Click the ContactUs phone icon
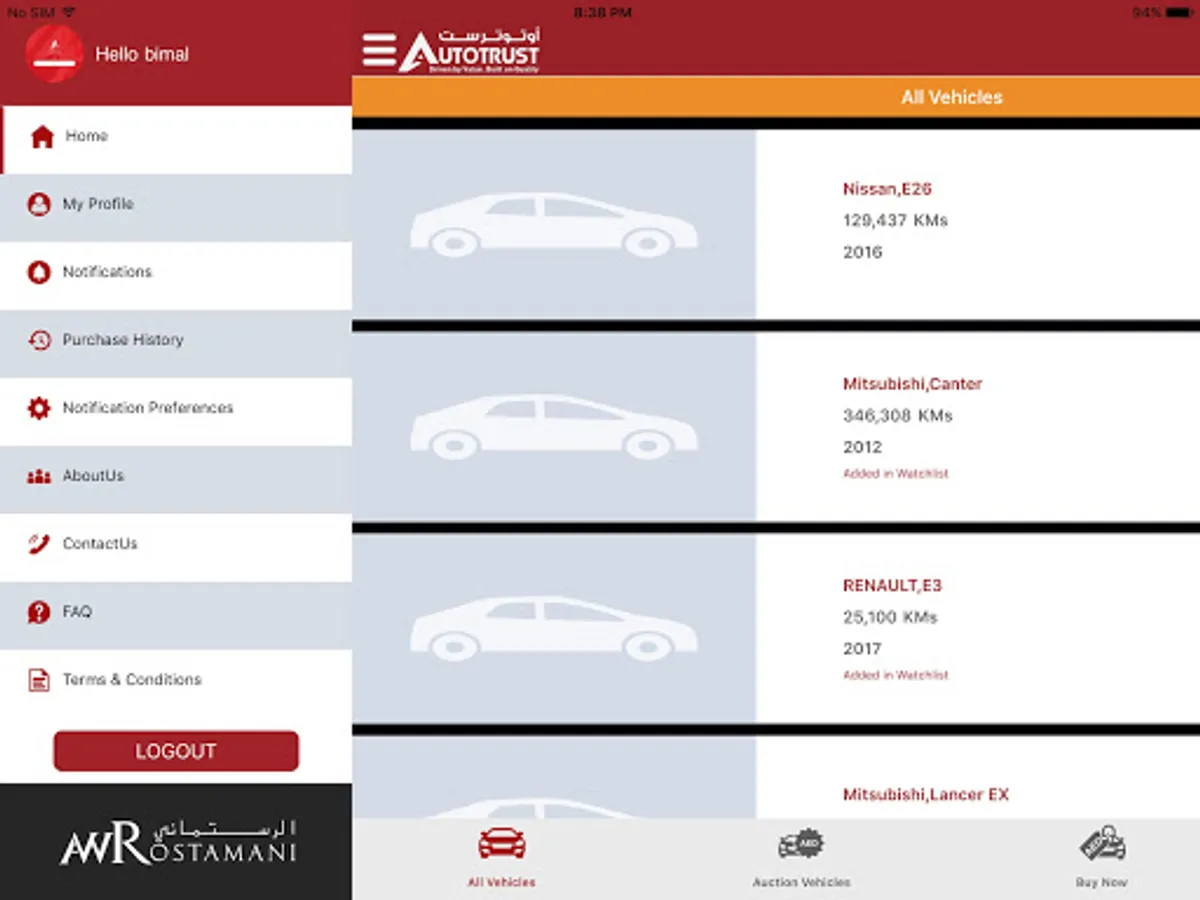Image resolution: width=1200 pixels, height=900 pixels. click(x=39, y=544)
